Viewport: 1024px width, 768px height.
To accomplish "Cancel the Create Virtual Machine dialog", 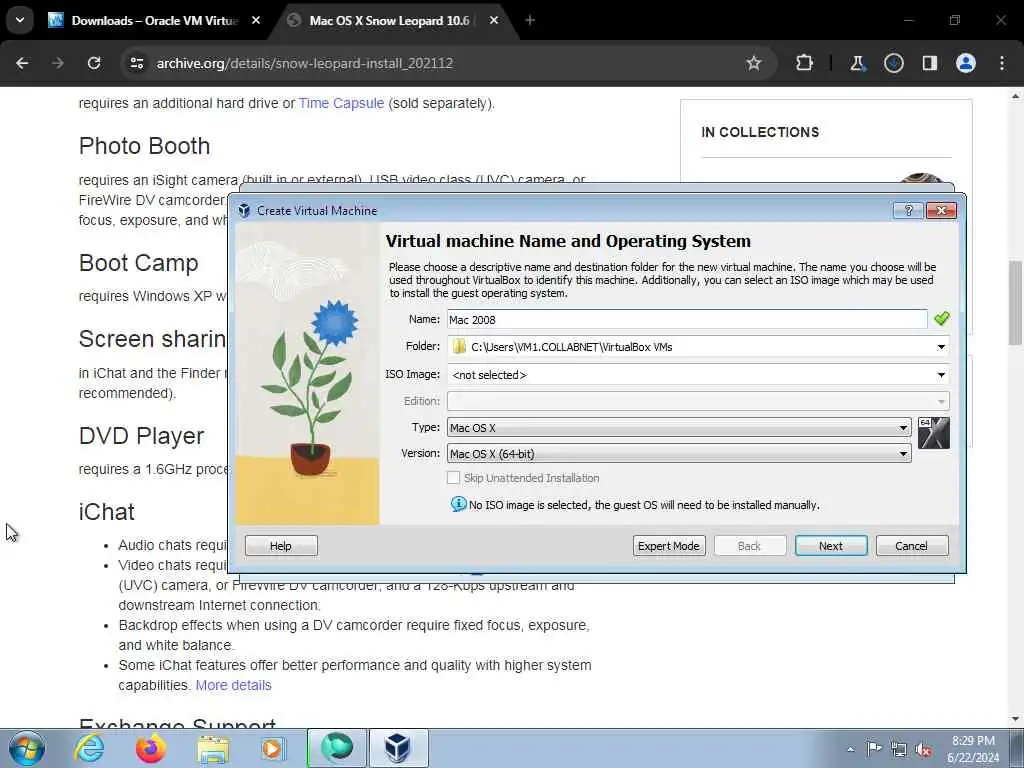I will [912, 545].
